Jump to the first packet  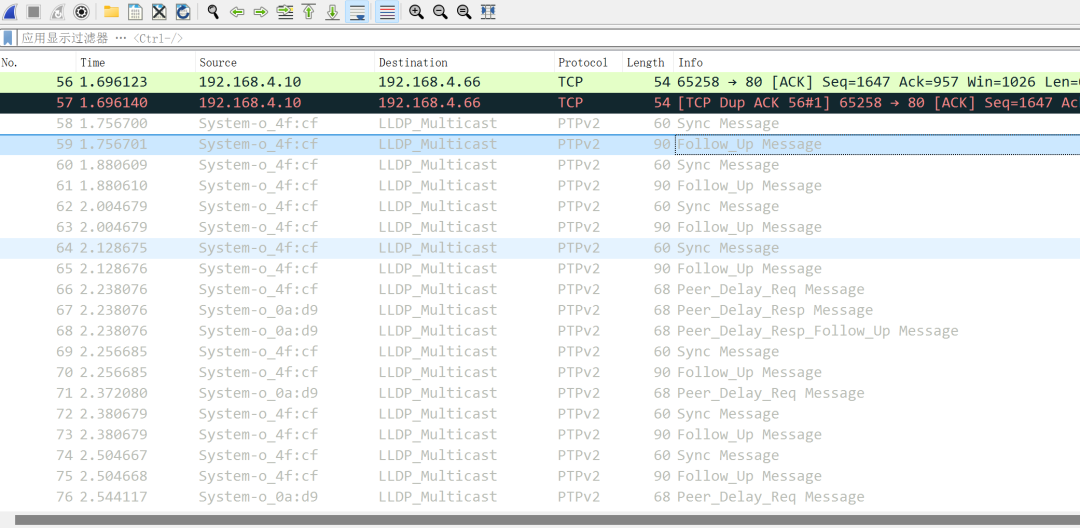point(309,12)
